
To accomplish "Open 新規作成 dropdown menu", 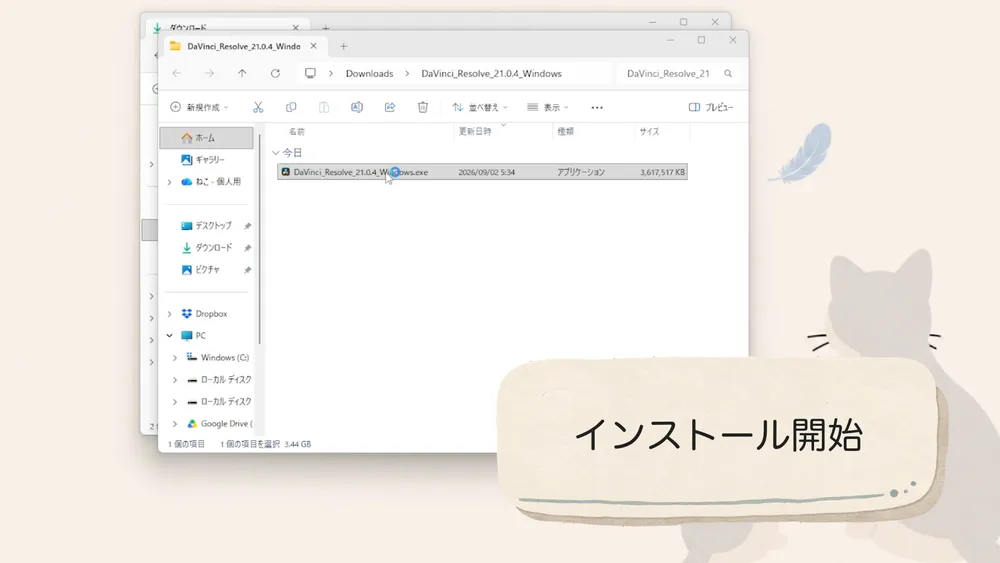I will tap(199, 107).
